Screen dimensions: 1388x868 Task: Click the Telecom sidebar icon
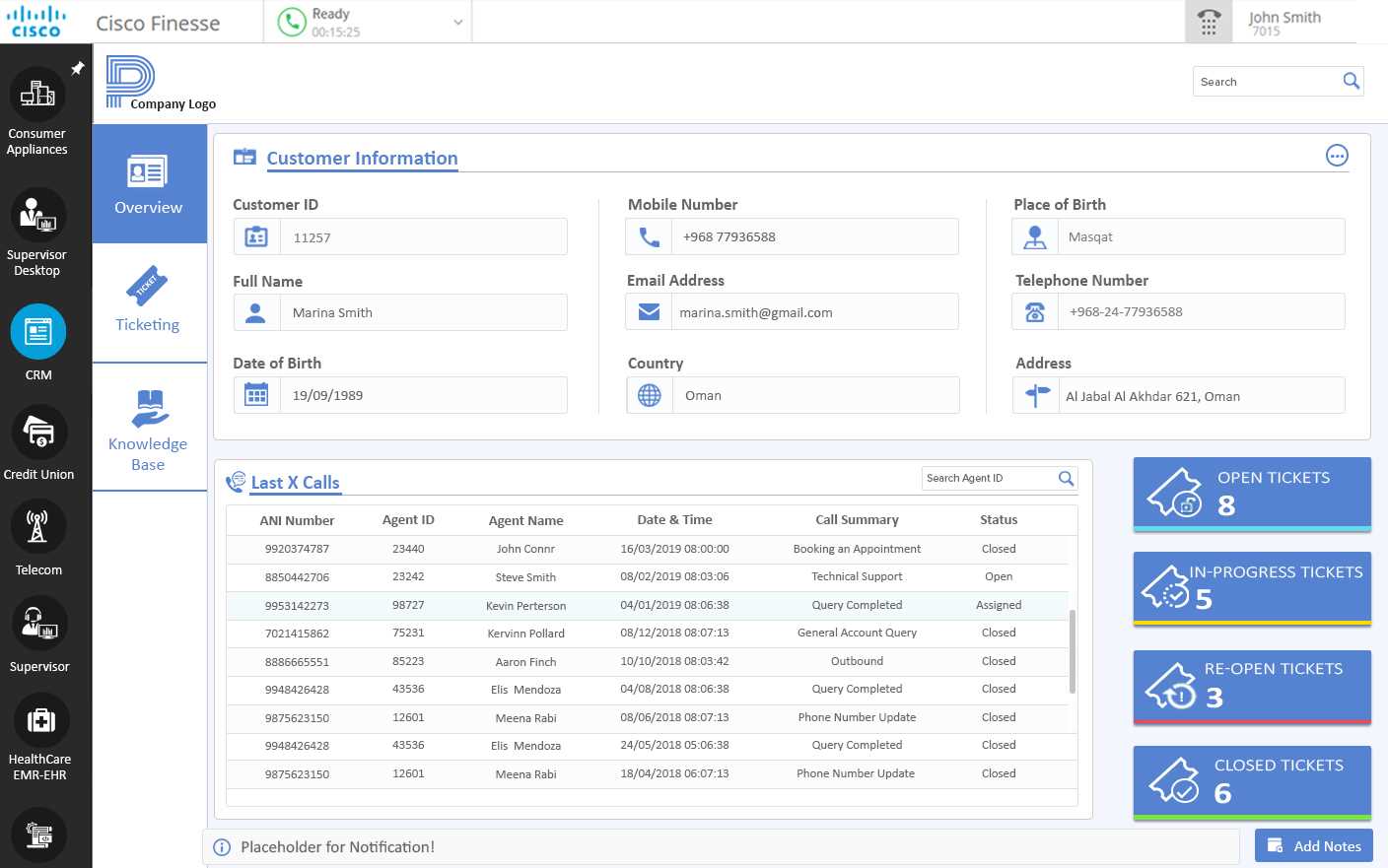click(x=38, y=525)
